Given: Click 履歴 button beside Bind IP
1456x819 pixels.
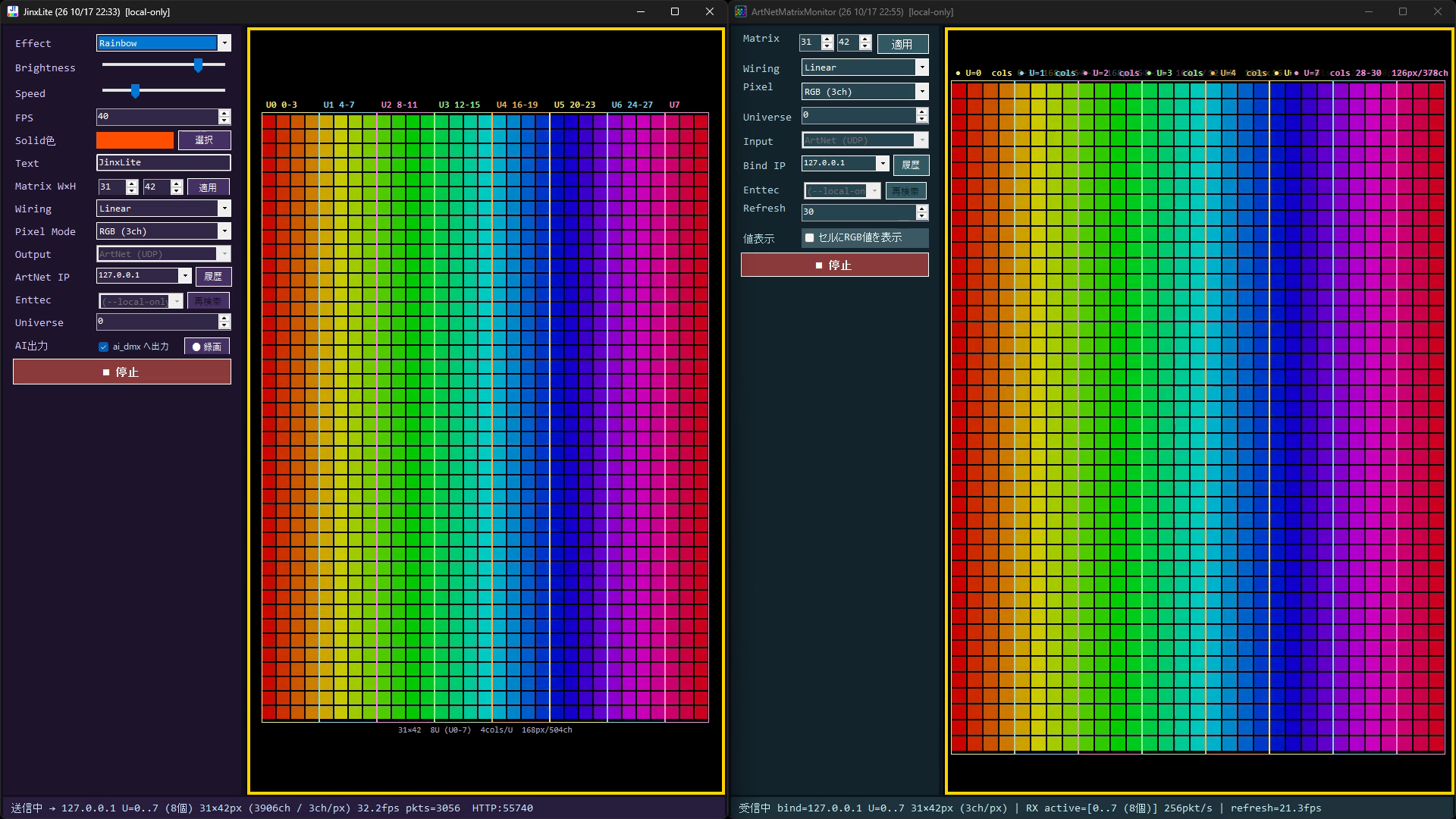Looking at the screenshot, I should (911, 165).
